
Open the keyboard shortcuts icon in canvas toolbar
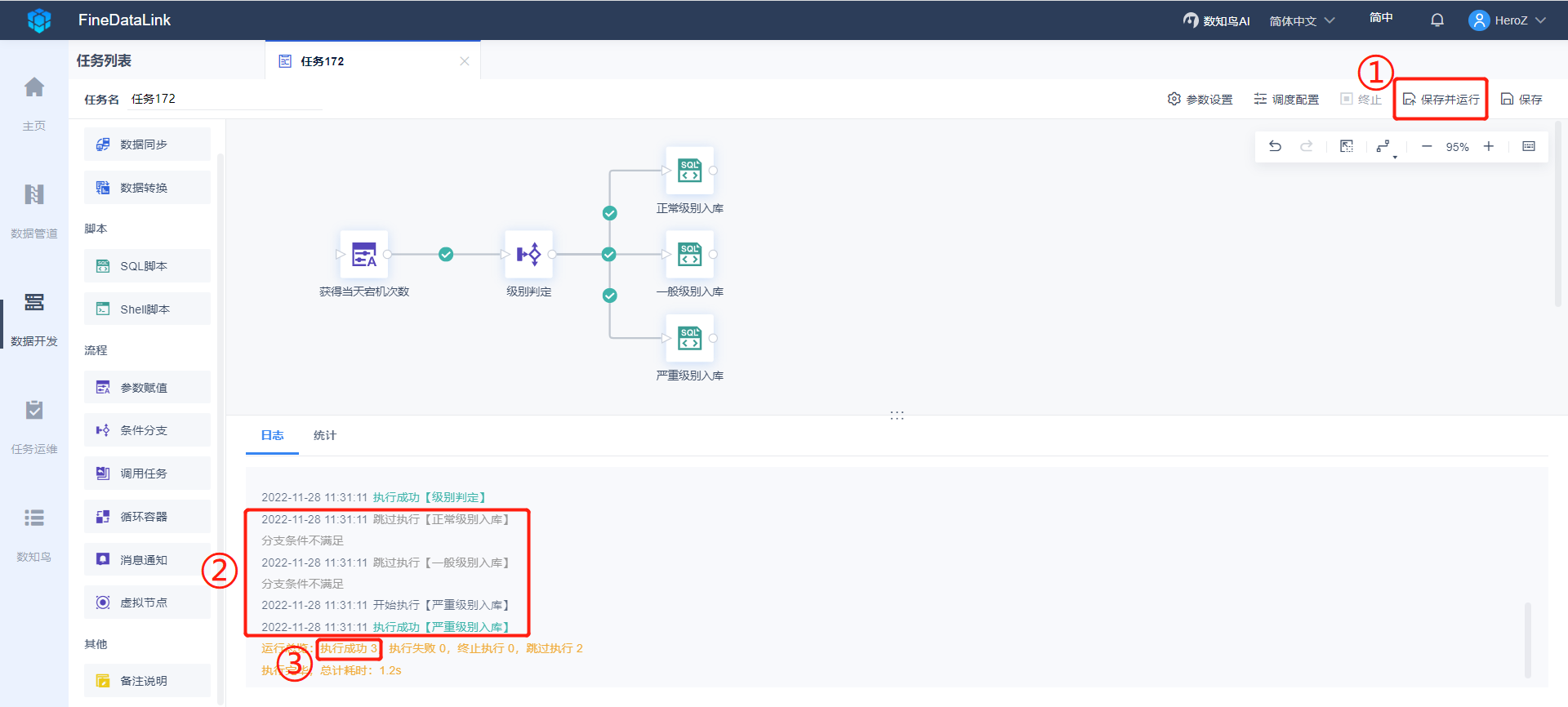click(x=1529, y=146)
